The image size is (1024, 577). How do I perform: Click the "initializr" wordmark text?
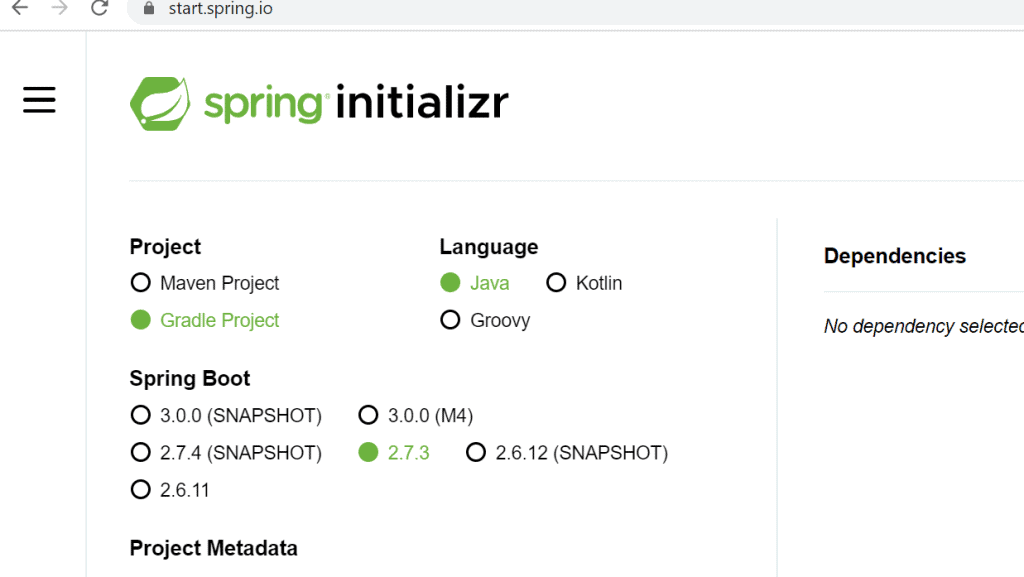(x=422, y=103)
